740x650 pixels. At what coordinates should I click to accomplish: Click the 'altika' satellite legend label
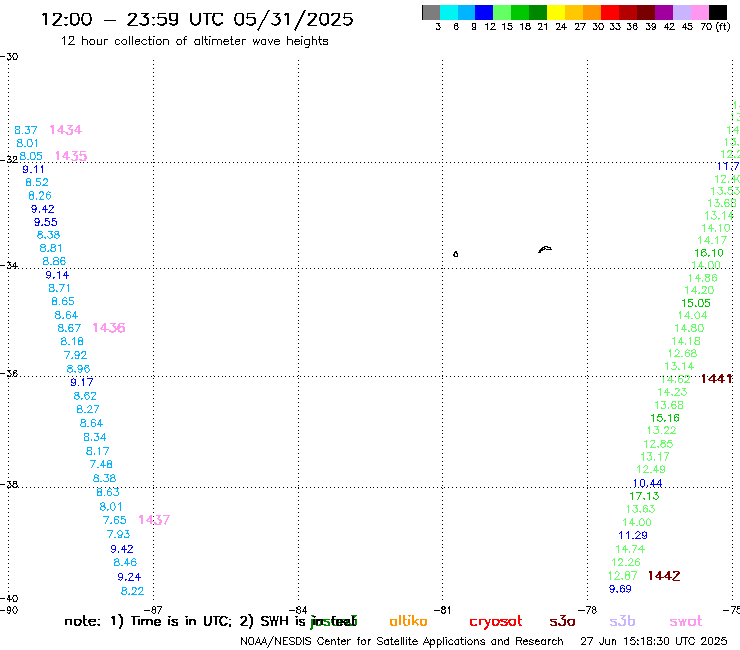[408, 621]
